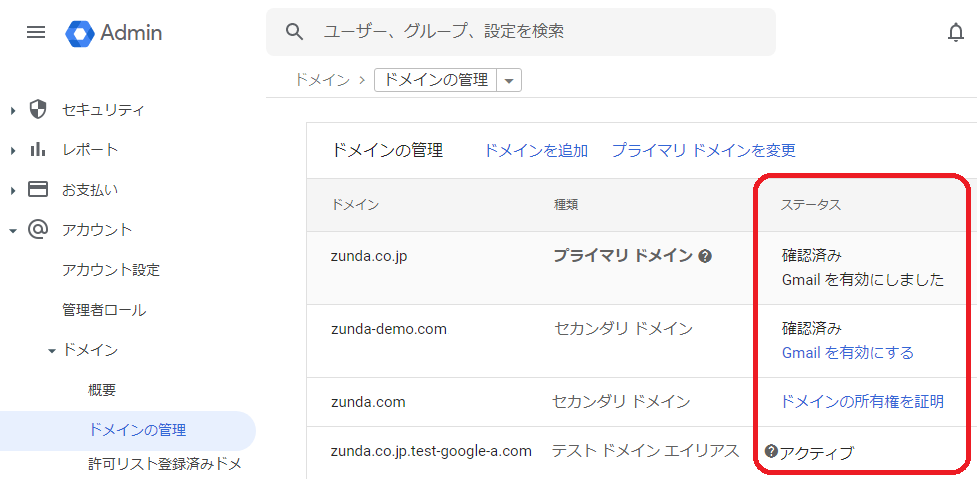977x479 pixels.
Task: Click help icon beside プライマリ ドメイン
Action: 705,255
